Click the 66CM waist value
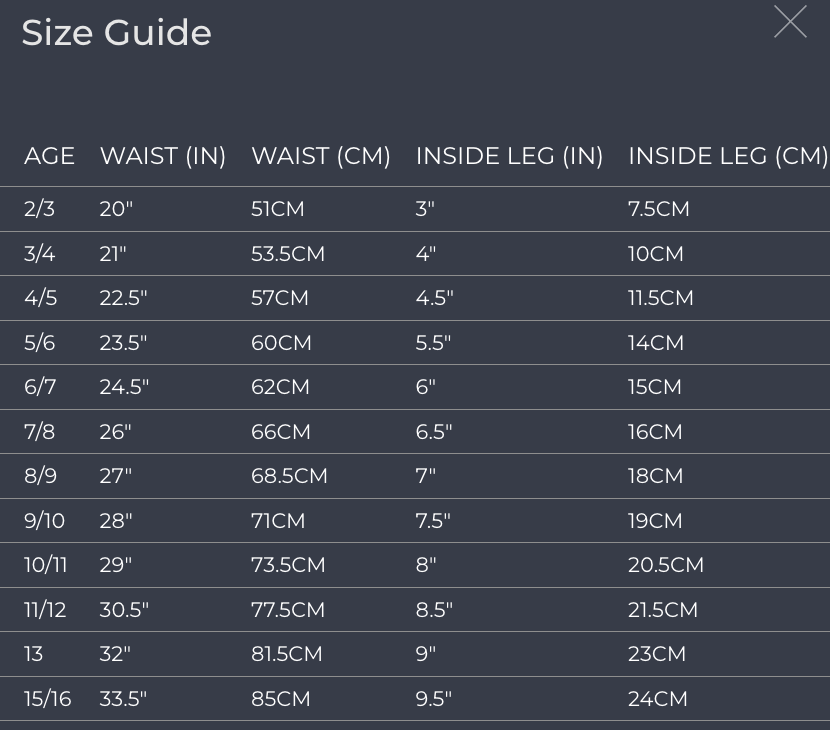This screenshot has height=730, width=830. 281,431
